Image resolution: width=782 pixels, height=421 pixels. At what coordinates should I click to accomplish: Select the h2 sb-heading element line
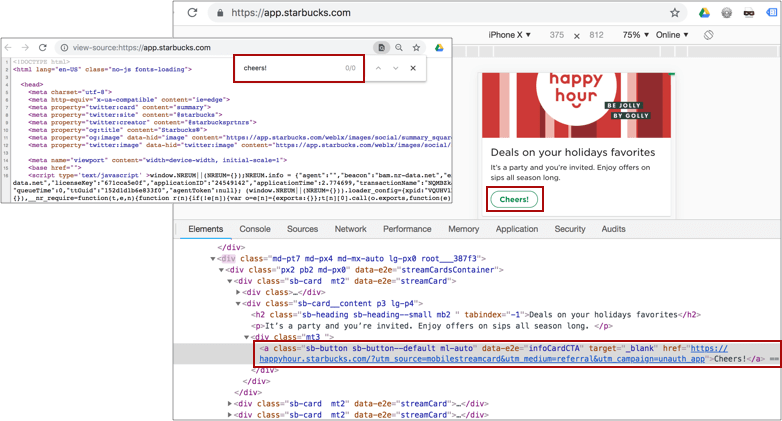[476, 315]
